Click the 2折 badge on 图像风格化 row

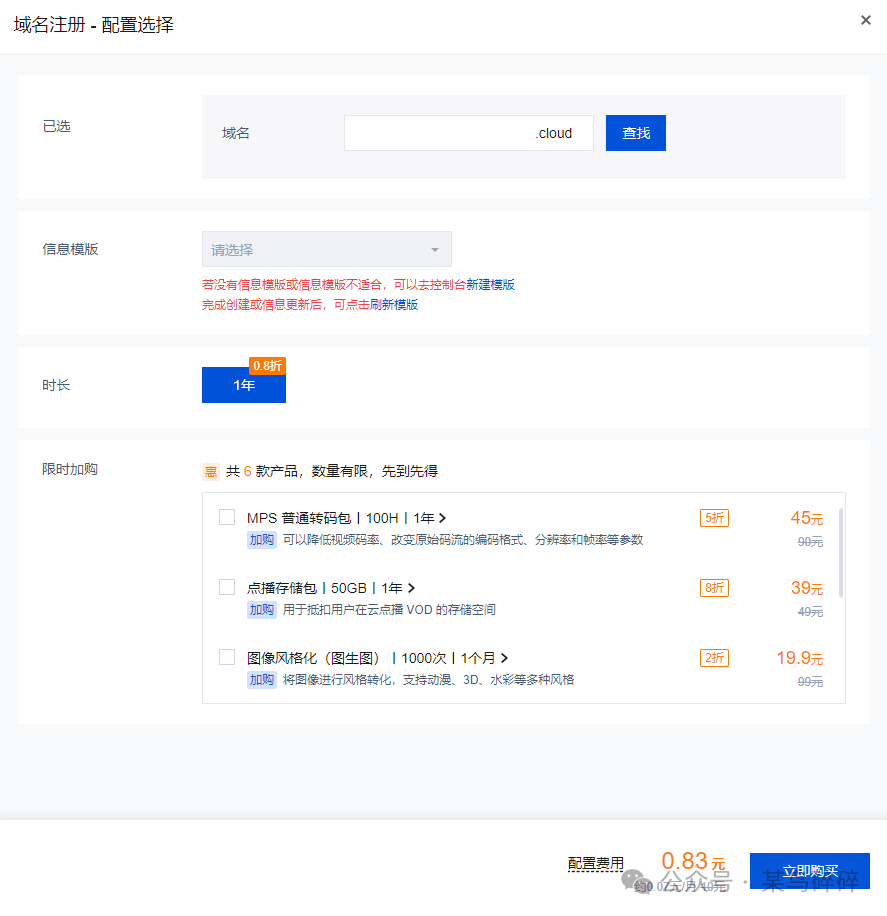pyautogui.click(x=716, y=658)
